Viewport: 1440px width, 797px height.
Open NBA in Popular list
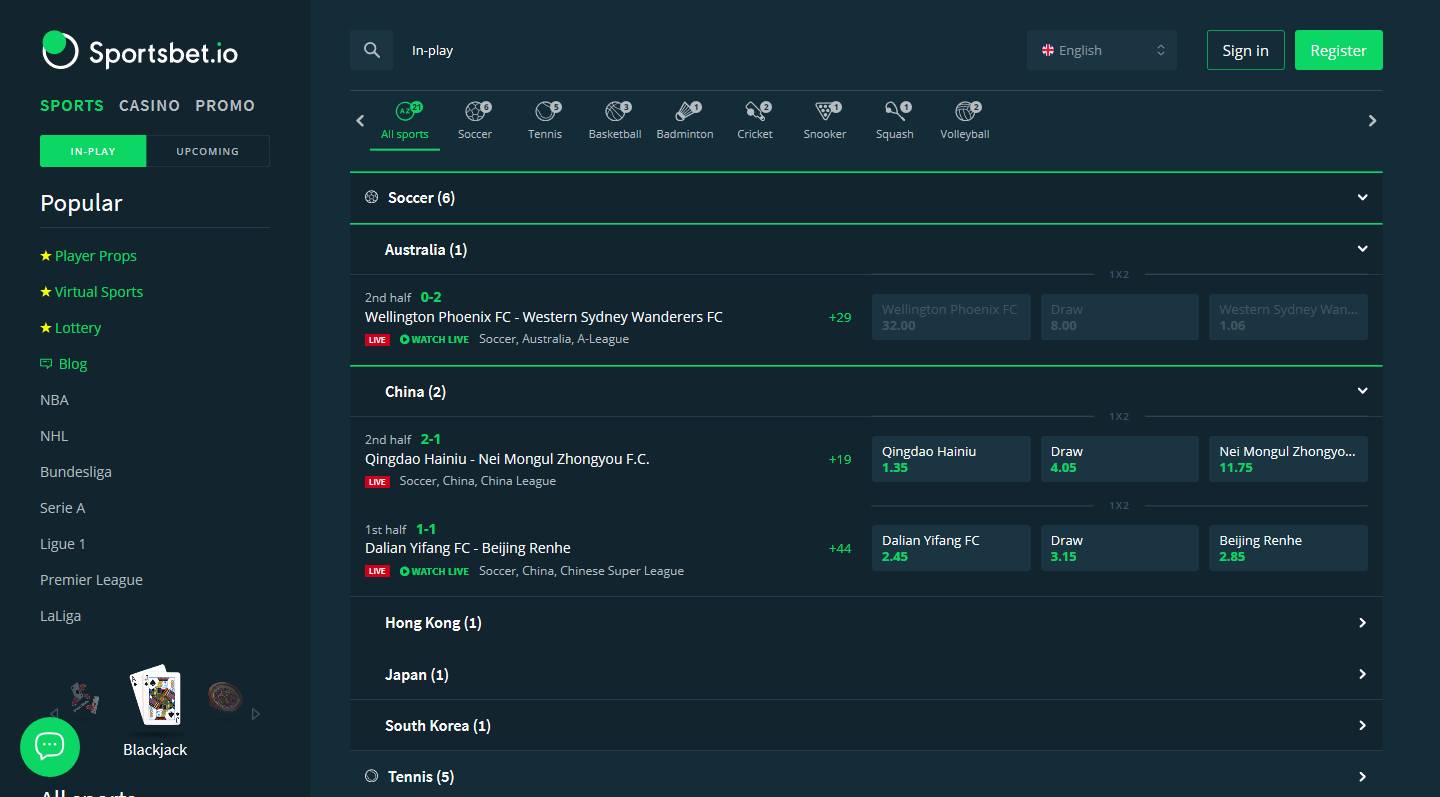(x=54, y=400)
